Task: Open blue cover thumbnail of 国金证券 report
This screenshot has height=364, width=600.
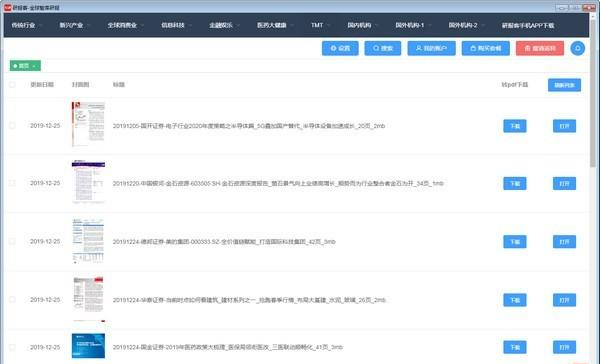Action: tap(88, 346)
